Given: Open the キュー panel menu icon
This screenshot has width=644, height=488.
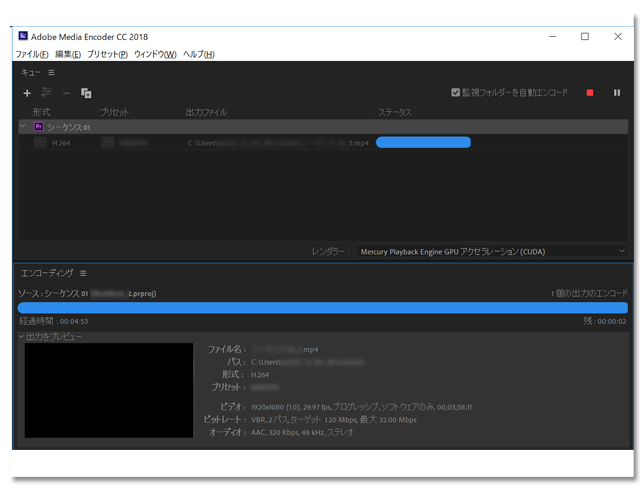Looking at the screenshot, I should click(51, 73).
